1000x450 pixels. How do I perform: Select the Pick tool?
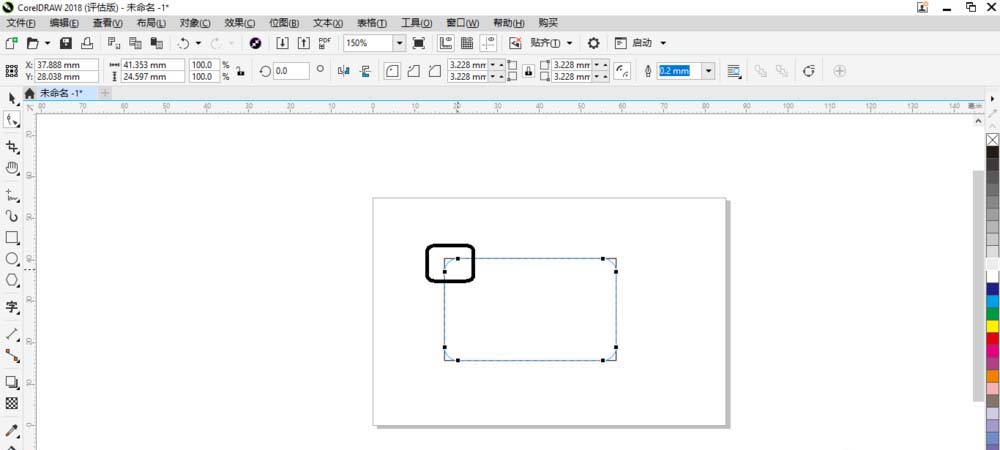pos(12,98)
